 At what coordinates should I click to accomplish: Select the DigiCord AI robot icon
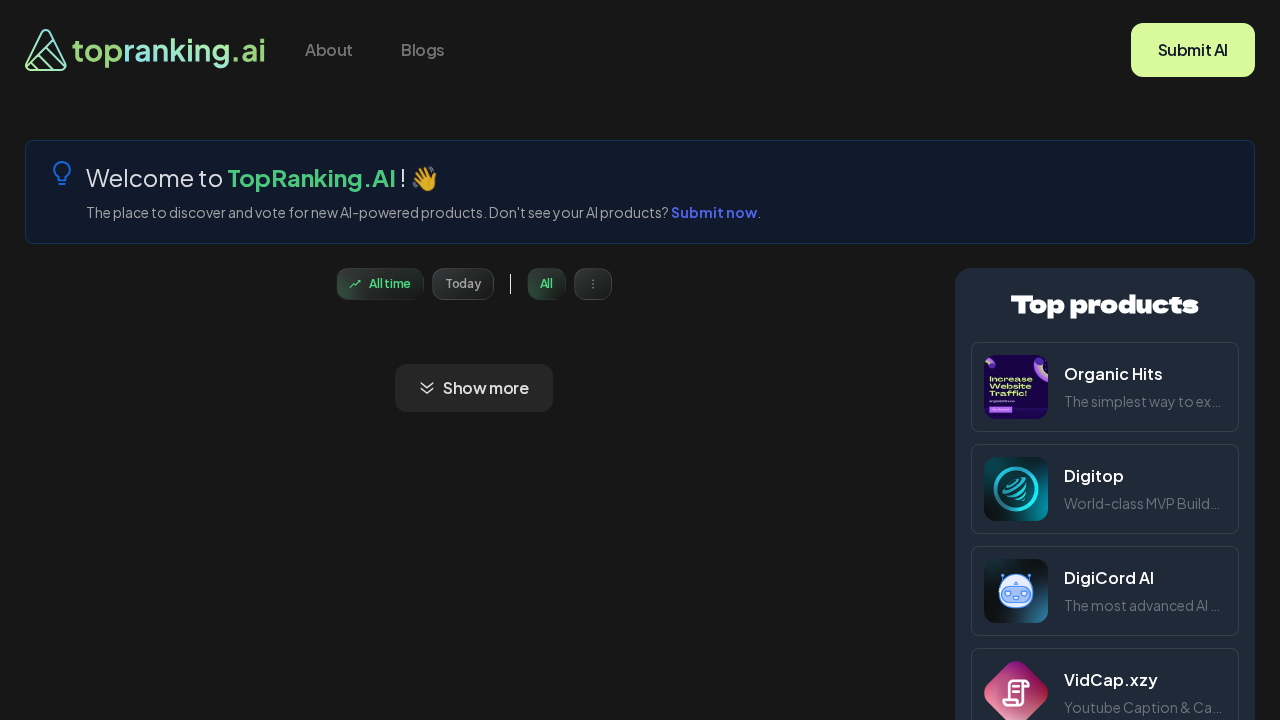[1015, 591]
